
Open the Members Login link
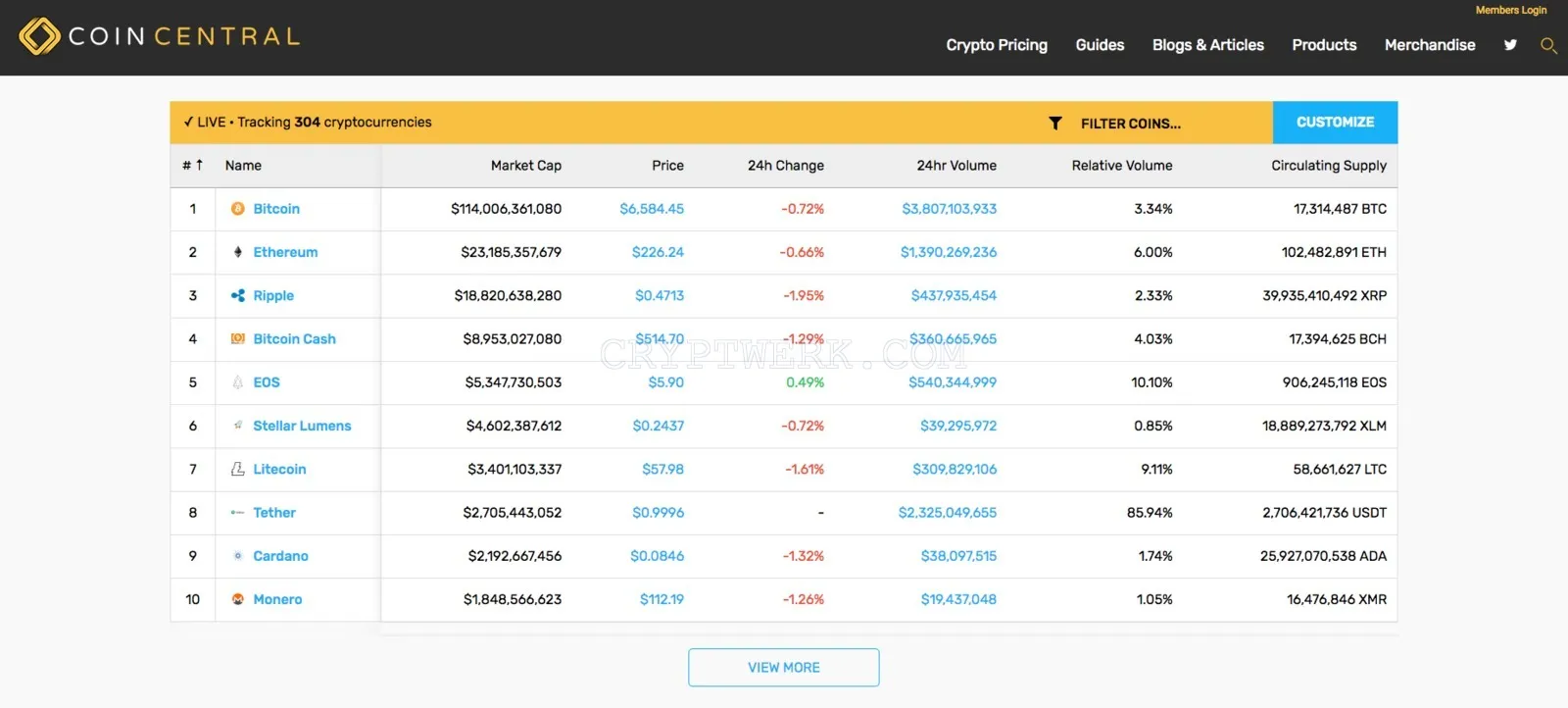(x=1511, y=10)
